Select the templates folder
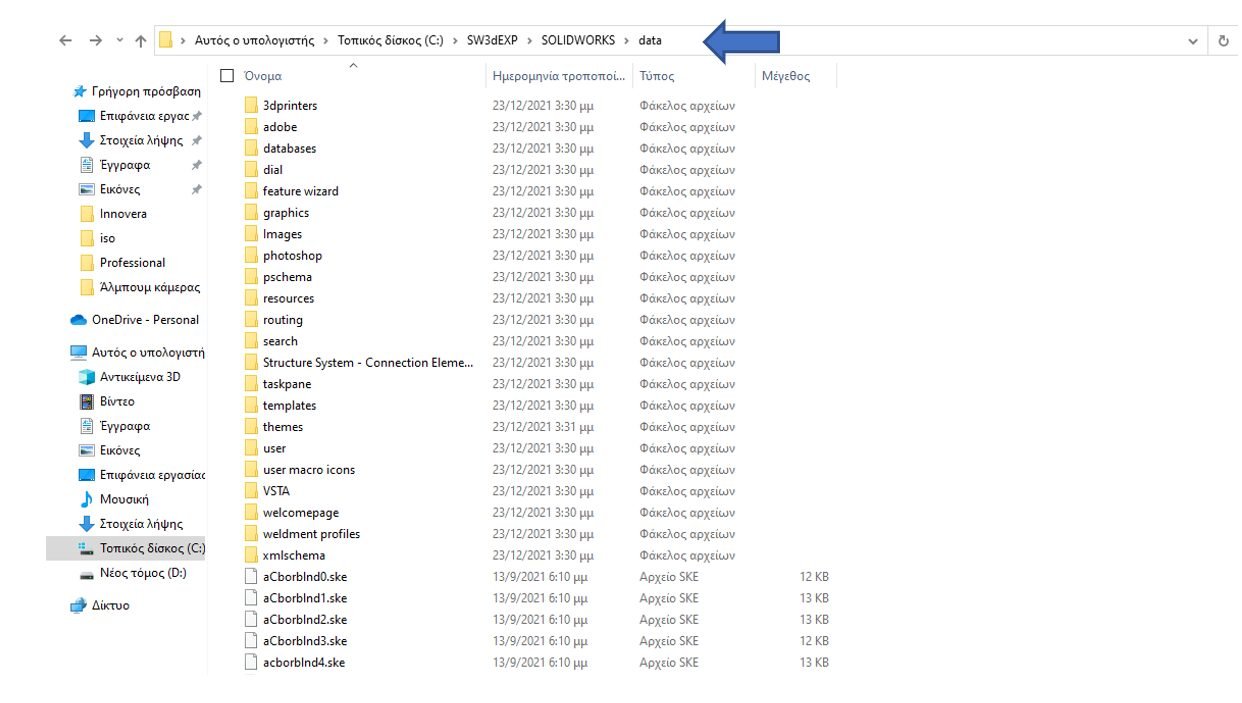This screenshot has height=703, width=1242. (x=289, y=405)
